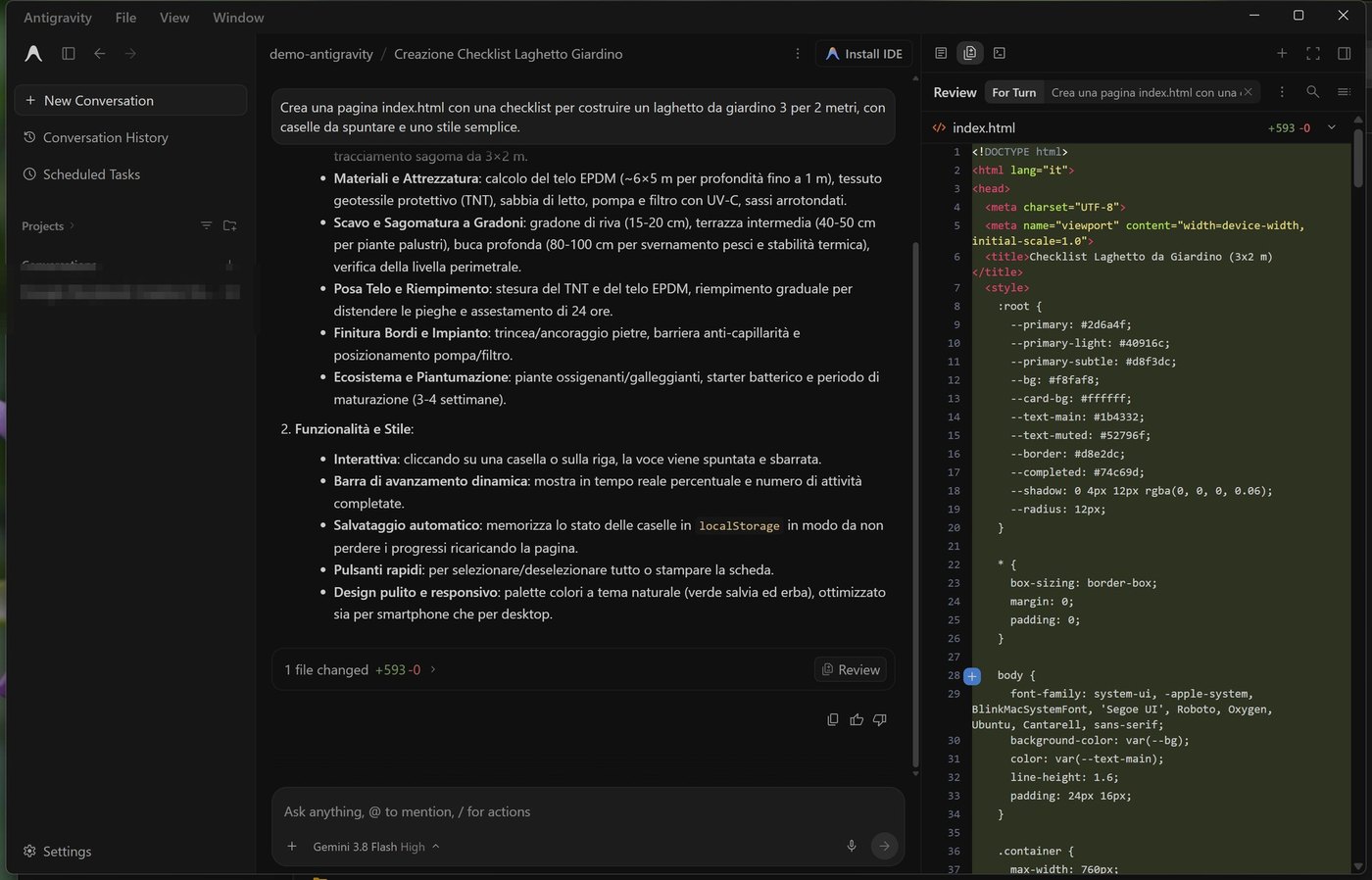
Task: Start voice input with the microphone icon
Action: tap(852, 846)
